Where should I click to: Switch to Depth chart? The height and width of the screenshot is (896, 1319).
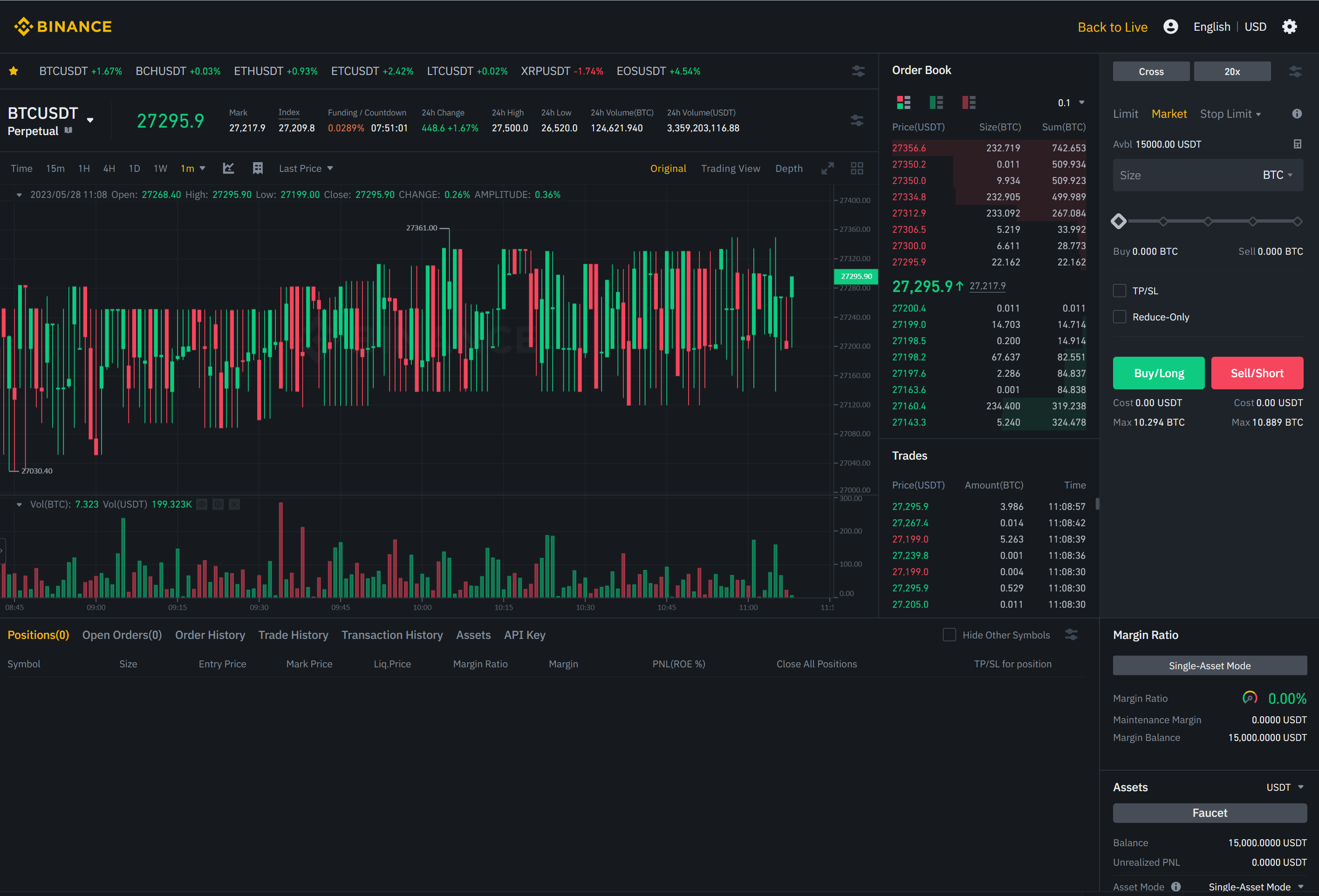pyautogui.click(x=789, y=168)
